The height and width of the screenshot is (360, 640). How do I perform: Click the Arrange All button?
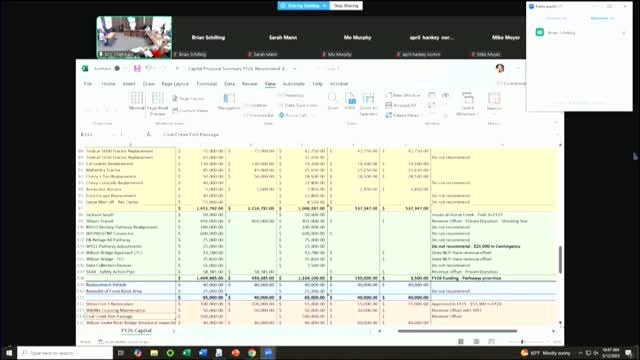point(401,105)
